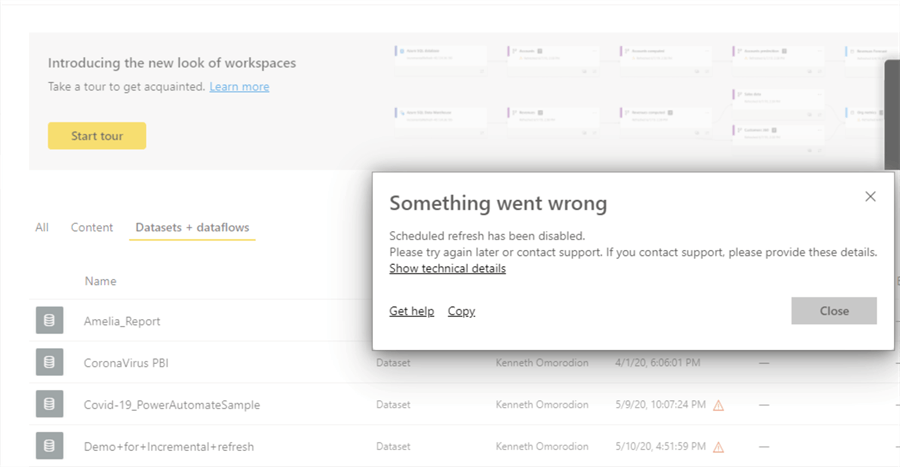Select the Datasets + dataflows tab
The height and width of the screenshot is (467, 900).
pos(192,227)
